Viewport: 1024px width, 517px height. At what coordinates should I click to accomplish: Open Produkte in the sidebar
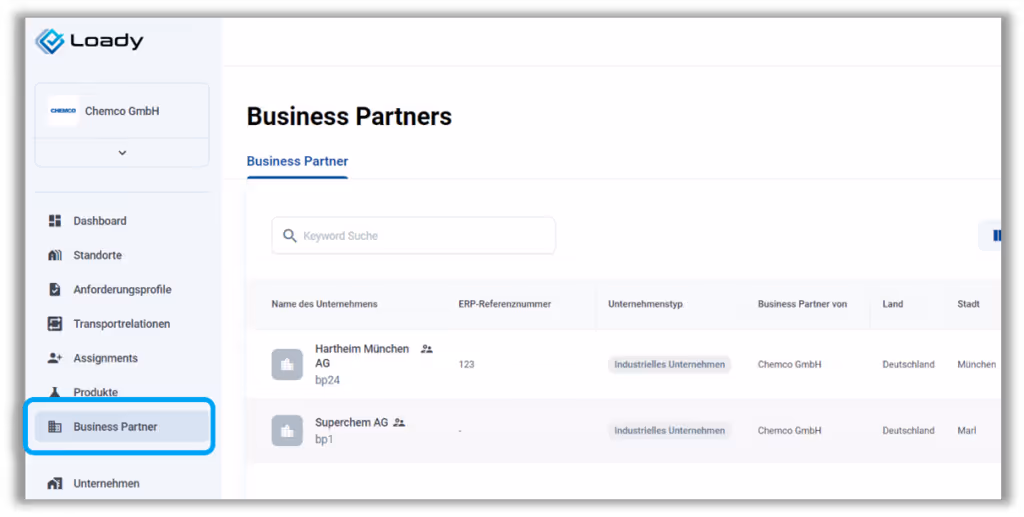95,392
